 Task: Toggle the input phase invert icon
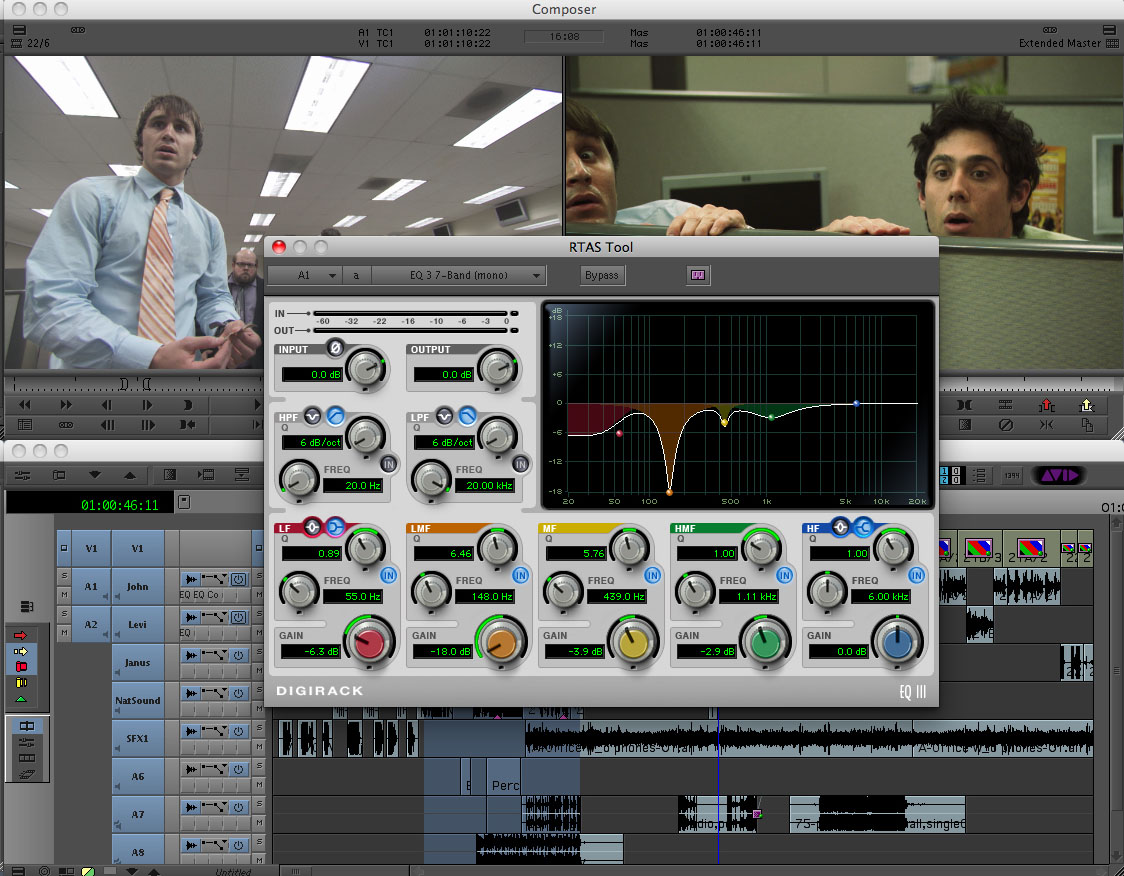tap(335, 349)
